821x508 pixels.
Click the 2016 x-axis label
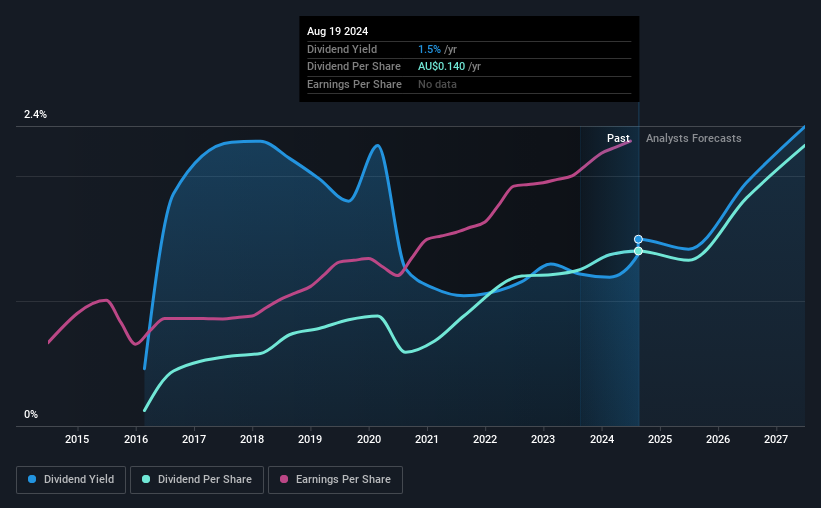tap(136, 439)
